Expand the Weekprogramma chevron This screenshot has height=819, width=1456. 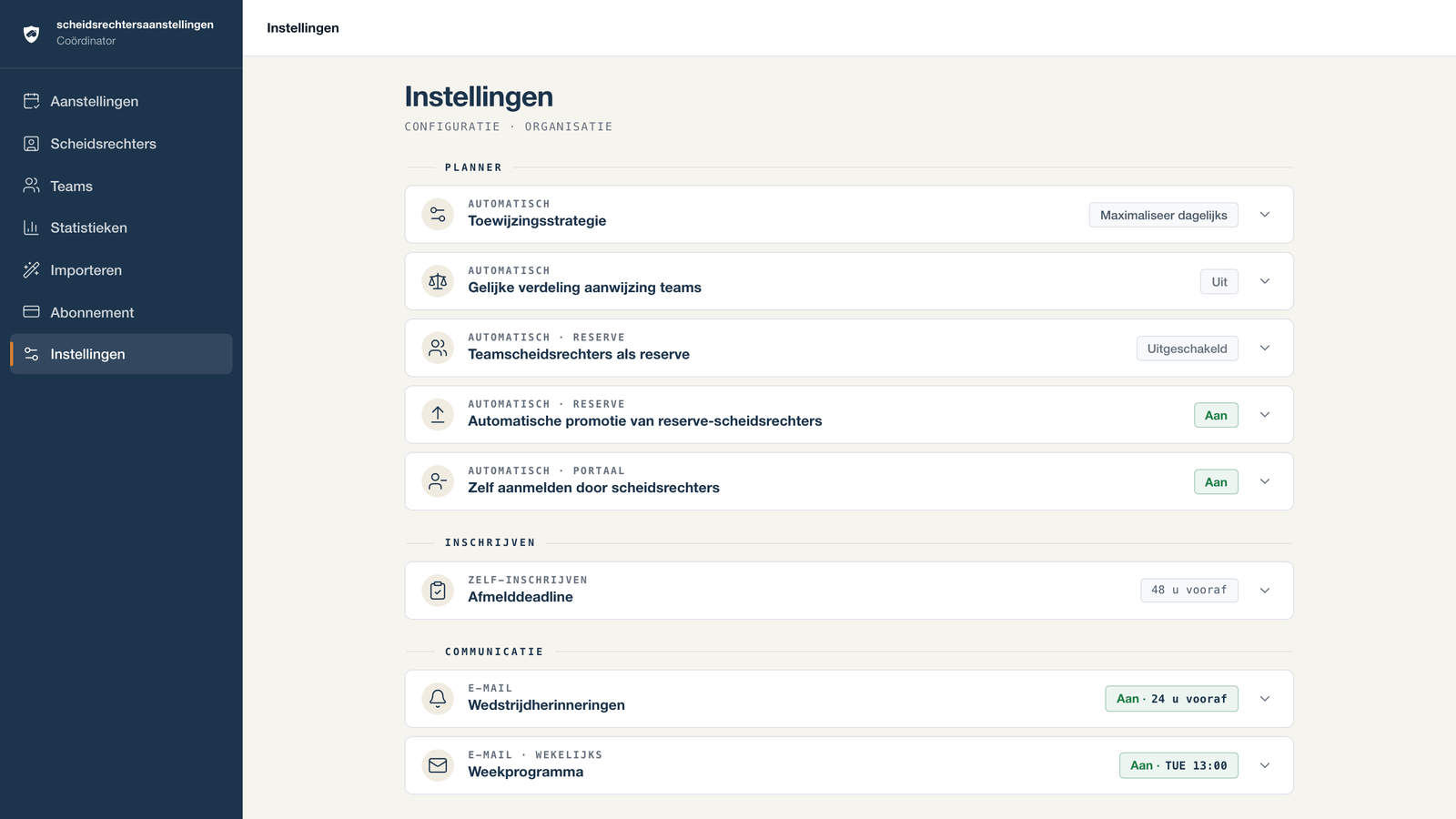click(x=1265, y=765)
